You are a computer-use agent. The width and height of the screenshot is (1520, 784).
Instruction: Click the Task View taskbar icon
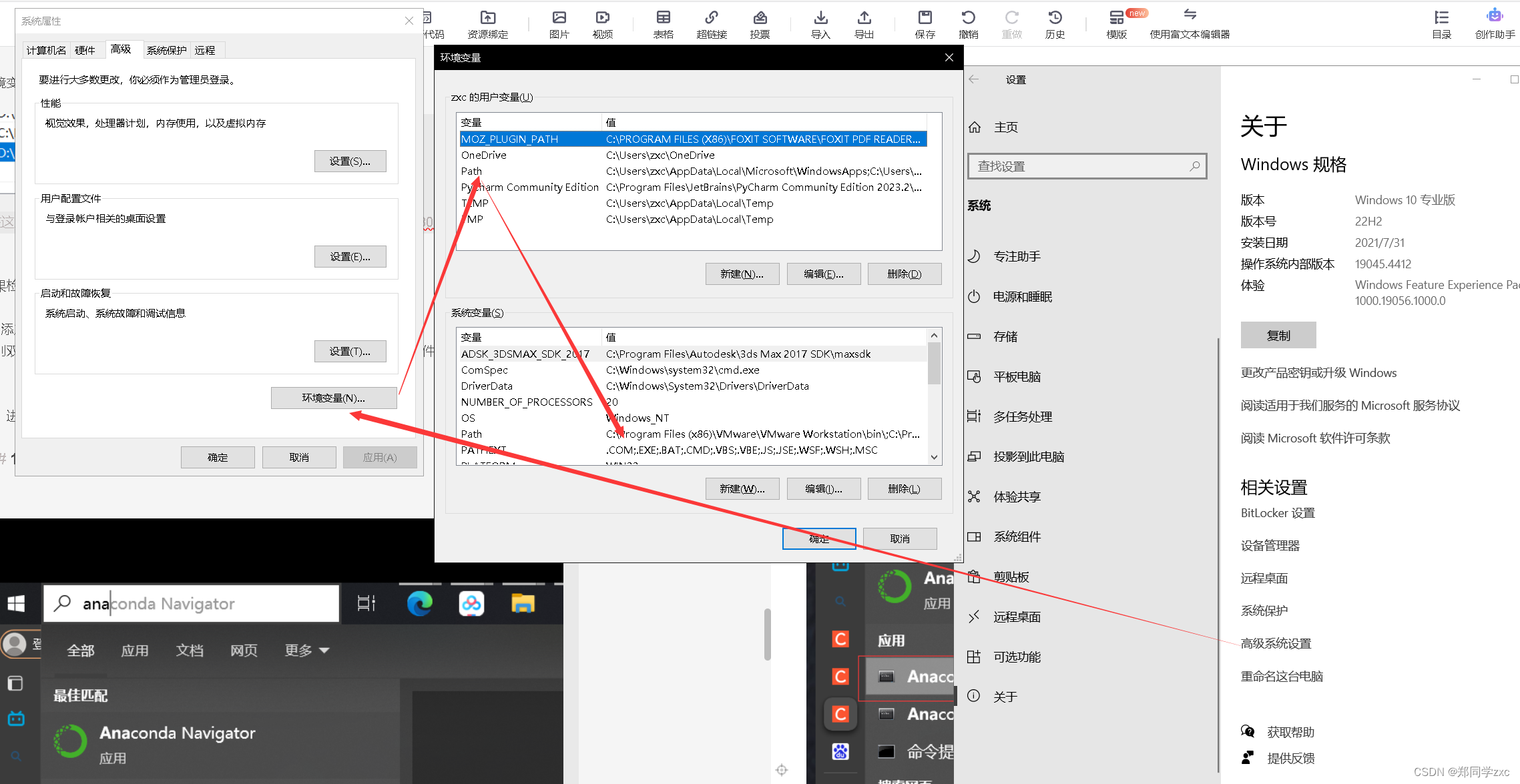pyautogui.click(x=366, y=604)
